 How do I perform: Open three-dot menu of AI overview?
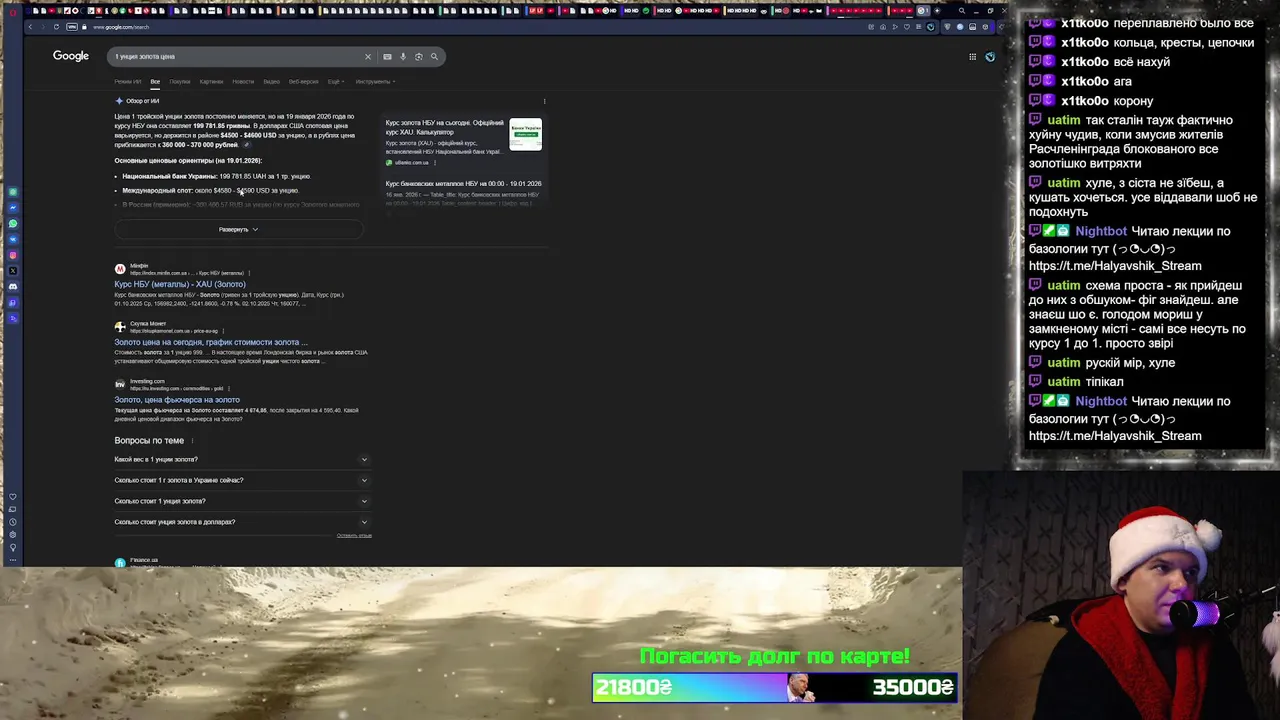click(x=544, y=101)
